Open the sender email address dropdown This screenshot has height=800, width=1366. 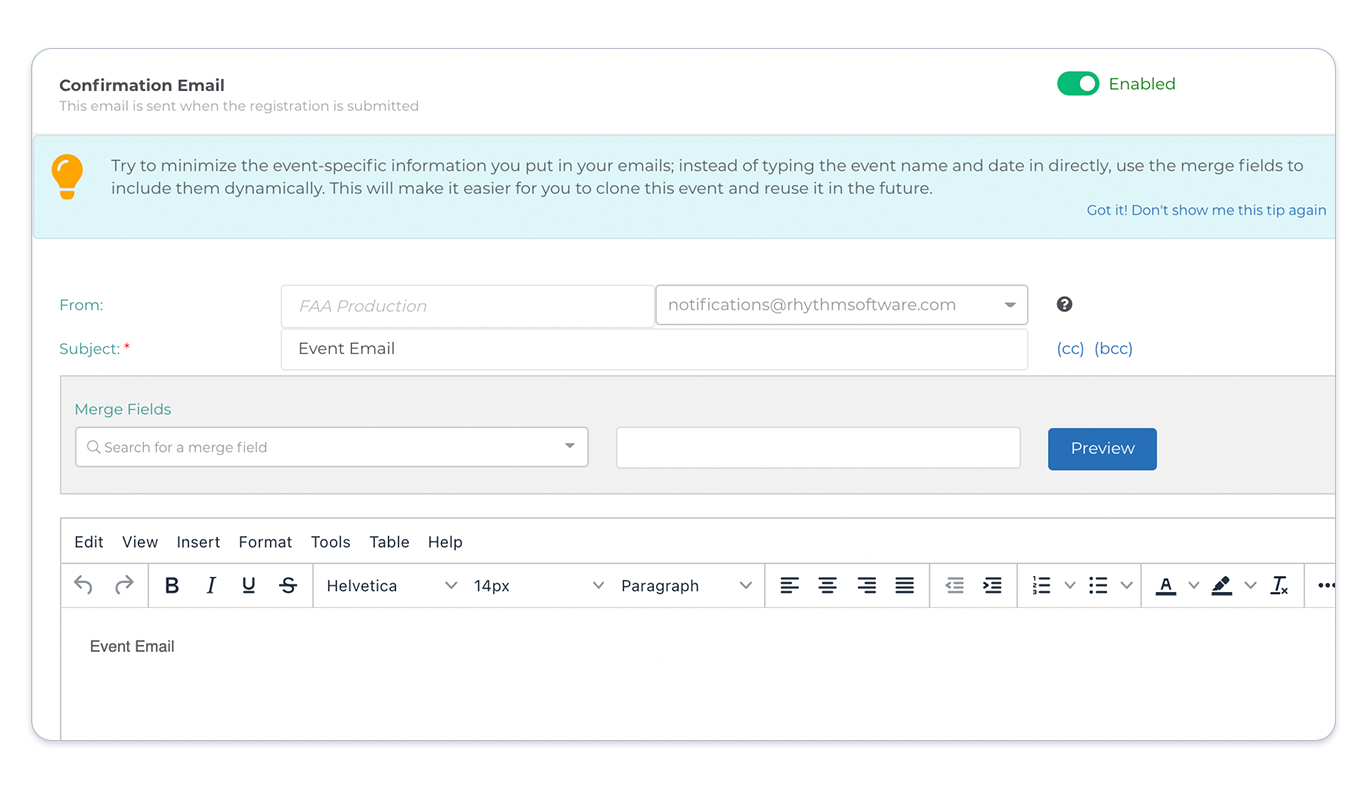(x=841, y=305)
